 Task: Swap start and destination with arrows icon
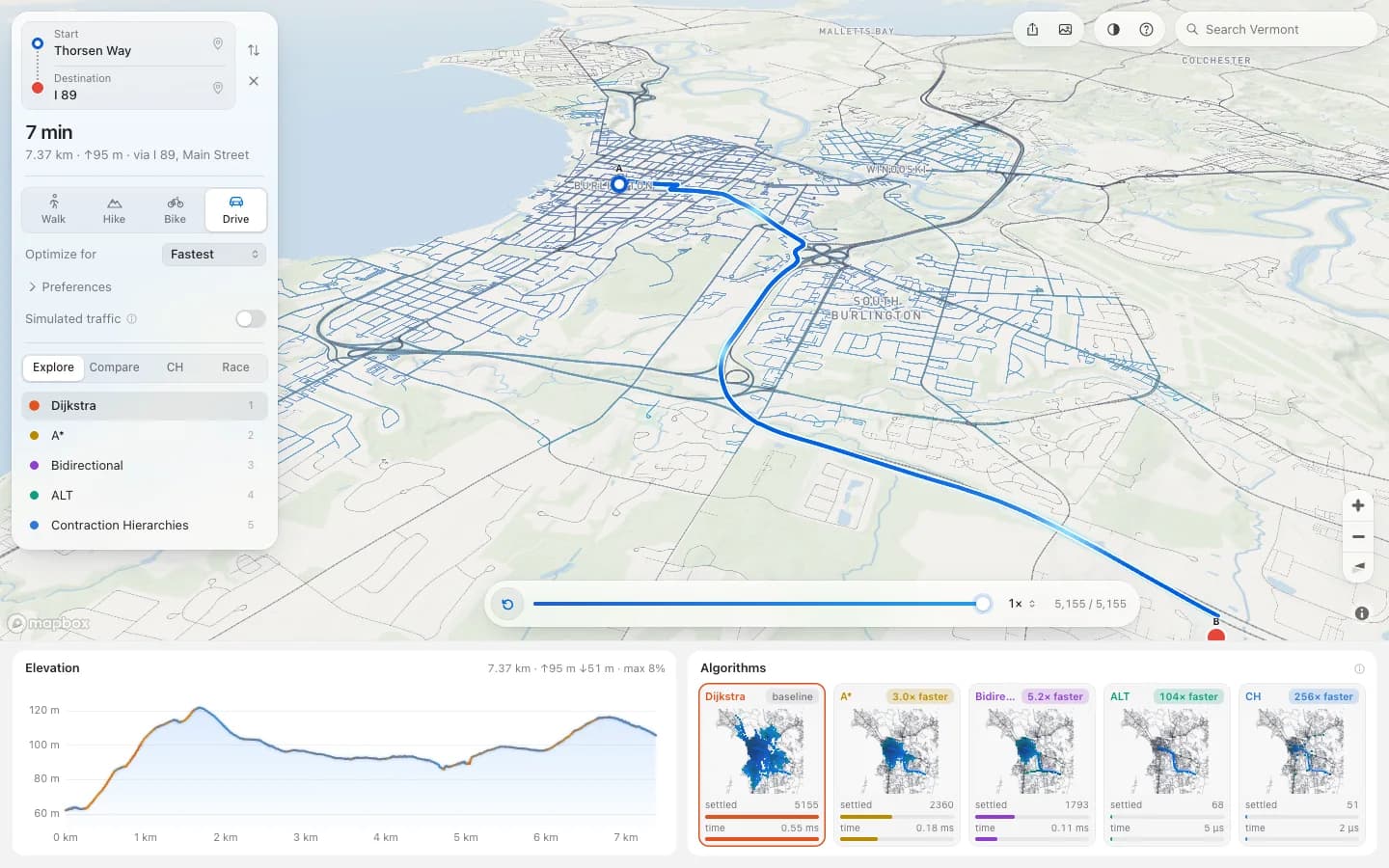click(254, 50)
